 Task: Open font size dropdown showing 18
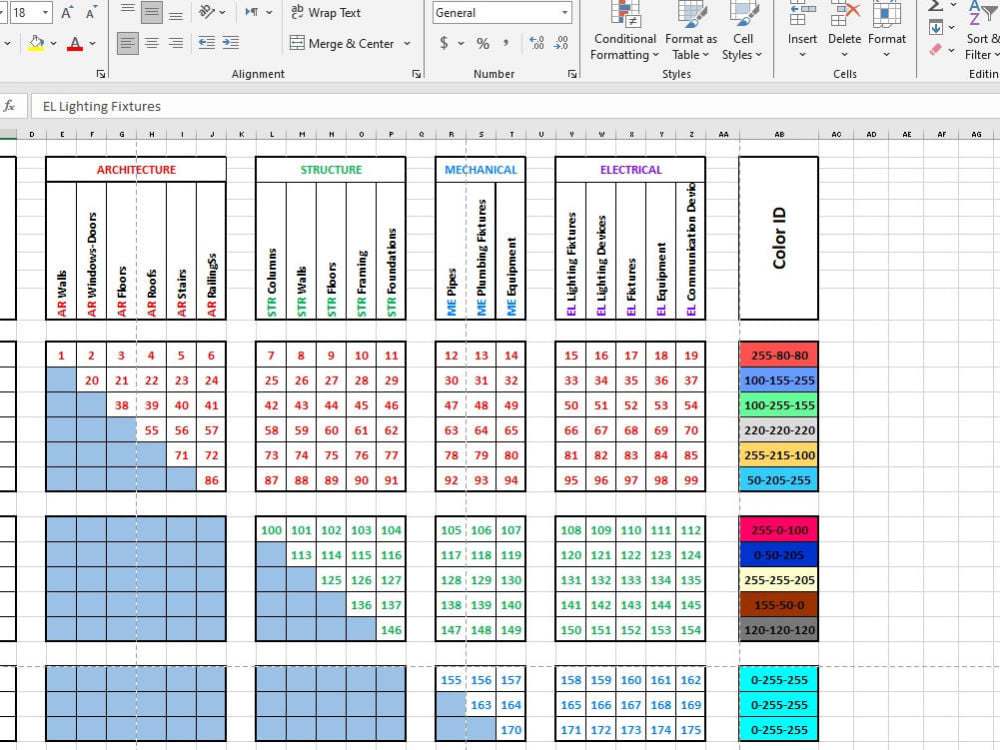pos(45,12)
